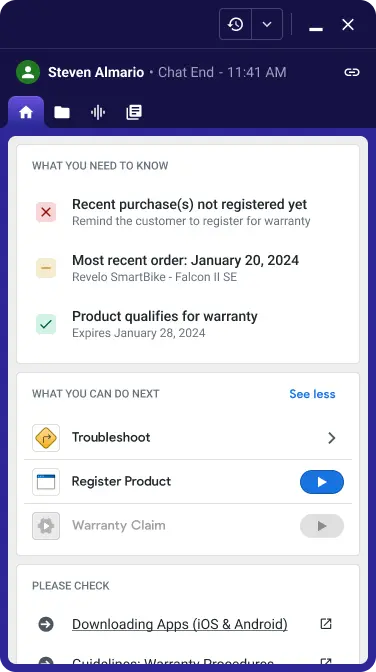Click the Register Product window icon
Screen dimensions: 376x672
pos(46,482)
